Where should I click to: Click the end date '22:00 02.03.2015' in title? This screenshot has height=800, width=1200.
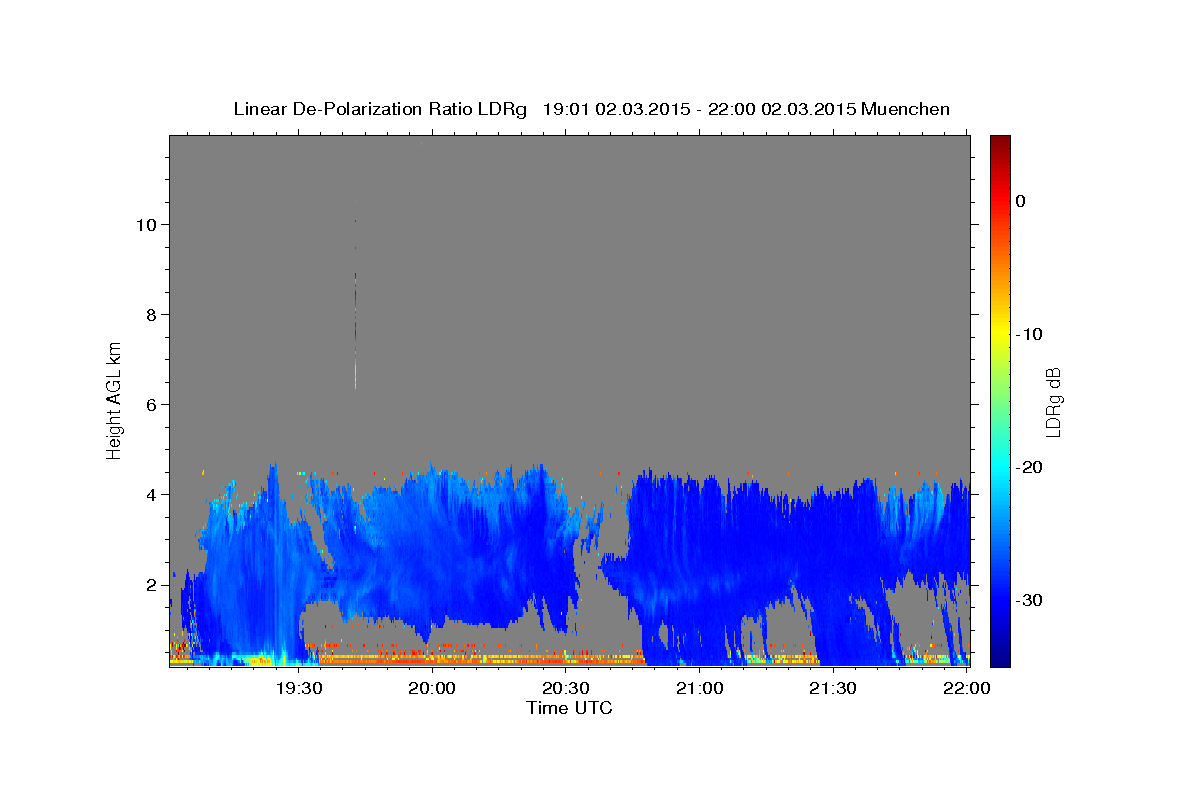[x=782, y=109]
